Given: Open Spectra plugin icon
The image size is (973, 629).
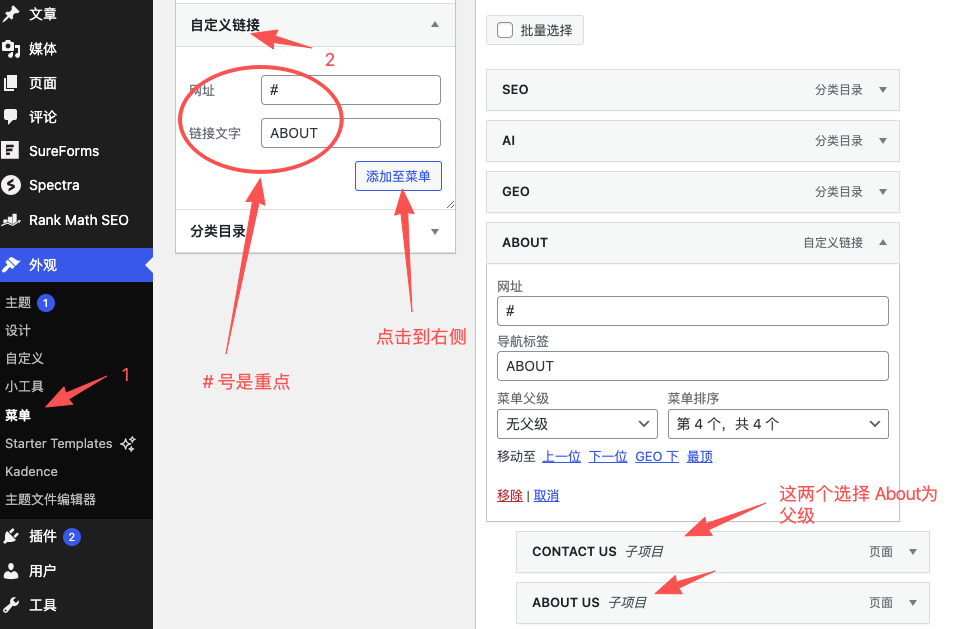Looking at the screenshot, I should point(11,185).
